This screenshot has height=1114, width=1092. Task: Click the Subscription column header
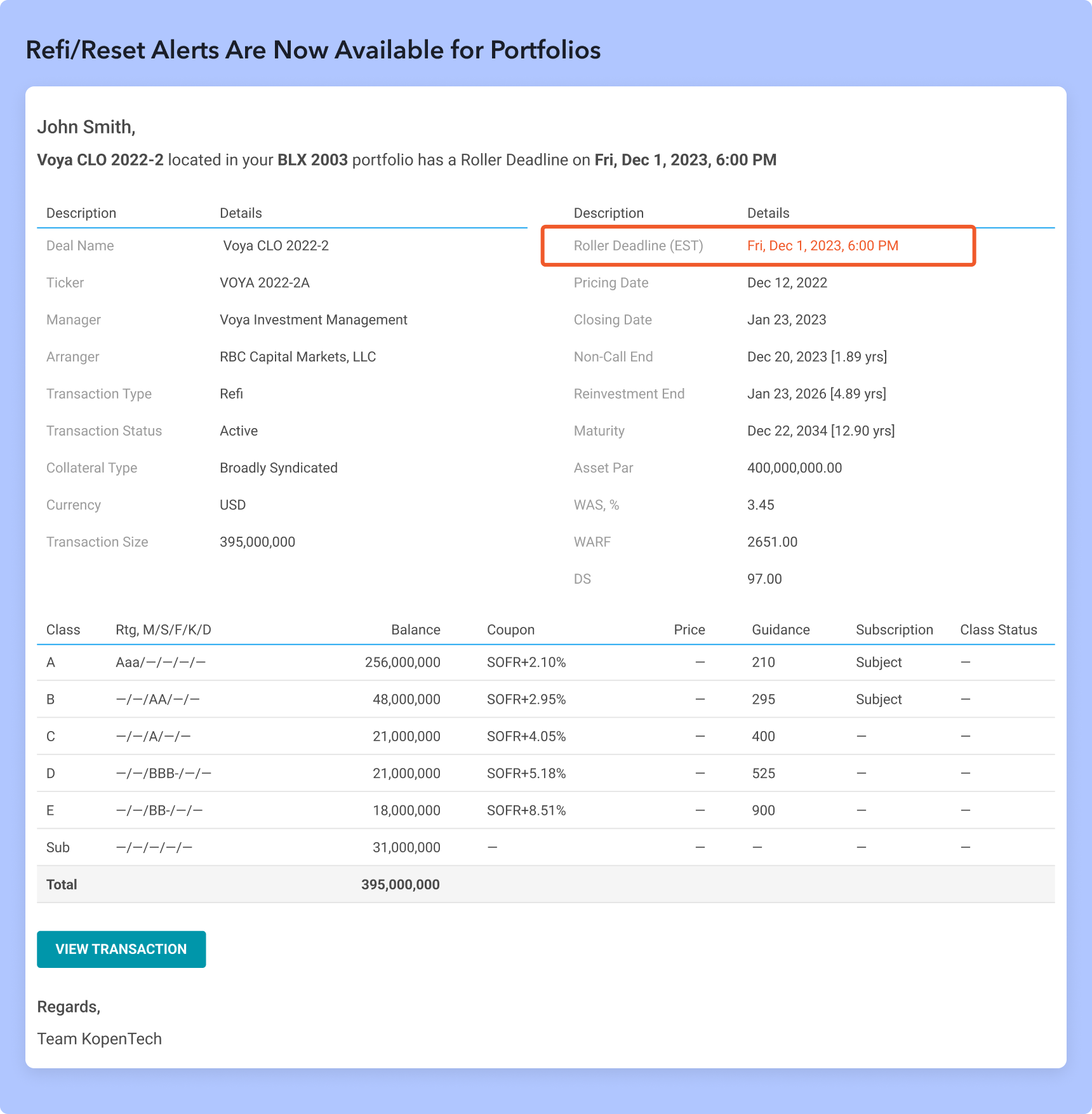tap(894, 629)
